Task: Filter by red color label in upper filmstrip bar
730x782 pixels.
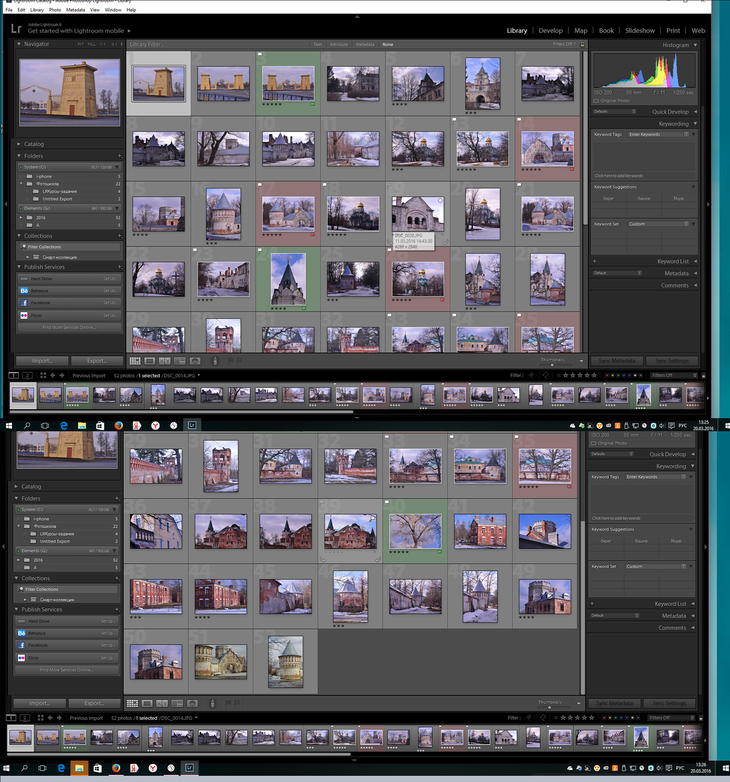Action: coord(606,375)
